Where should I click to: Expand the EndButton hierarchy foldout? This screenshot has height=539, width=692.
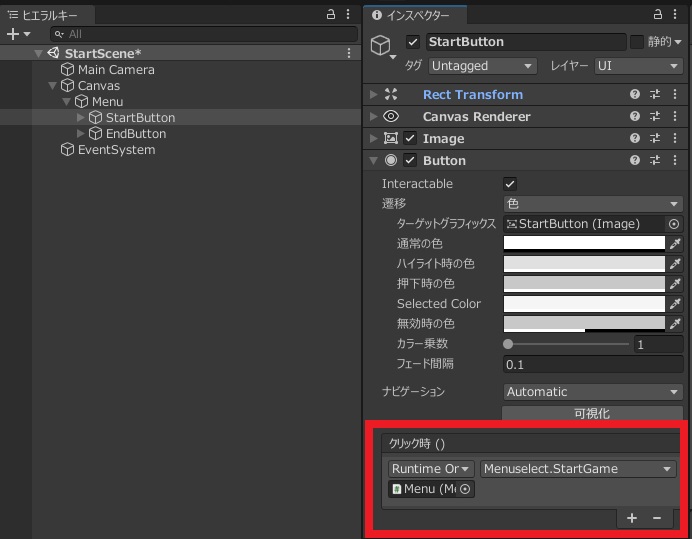click(80, 133)
